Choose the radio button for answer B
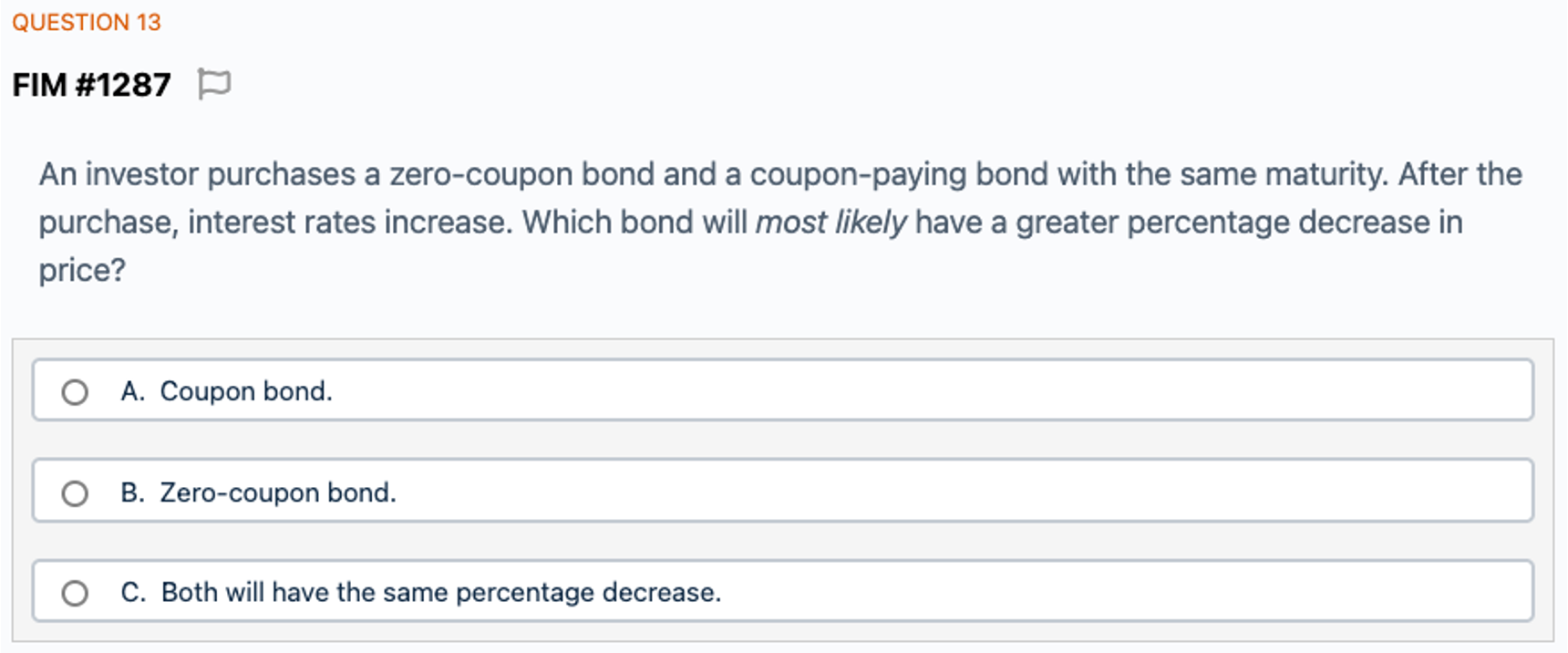This screenshot has width=1568, height=653. tap(75, 493)
